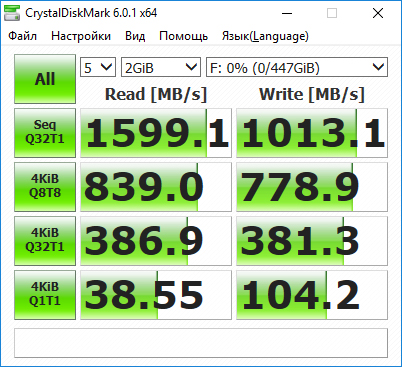Screen dimensions: 402x367
Task: Click the 4KiB Q8T8 read result 839.0
Action: 156,187
